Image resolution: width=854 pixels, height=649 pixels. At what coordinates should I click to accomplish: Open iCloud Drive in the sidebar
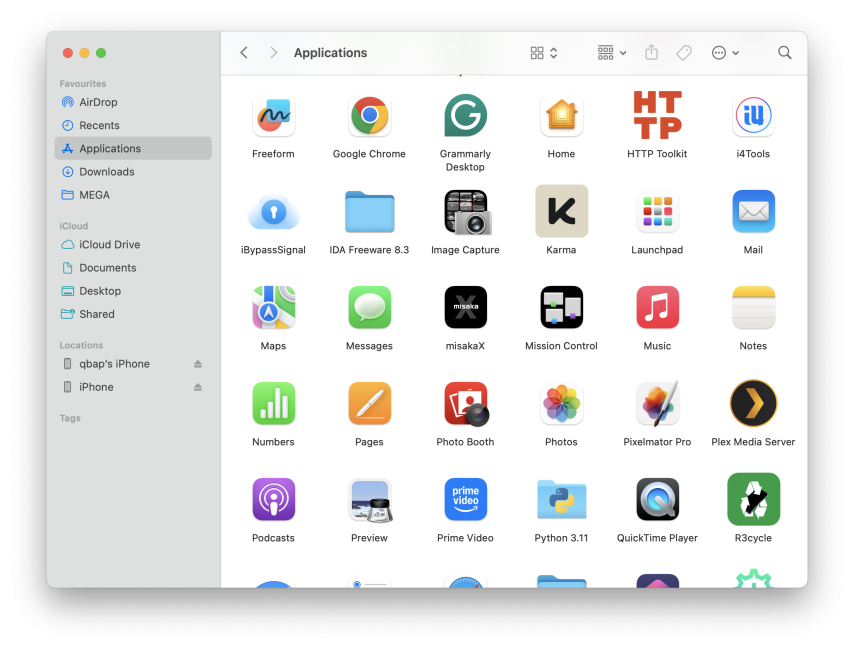[133, 244]
